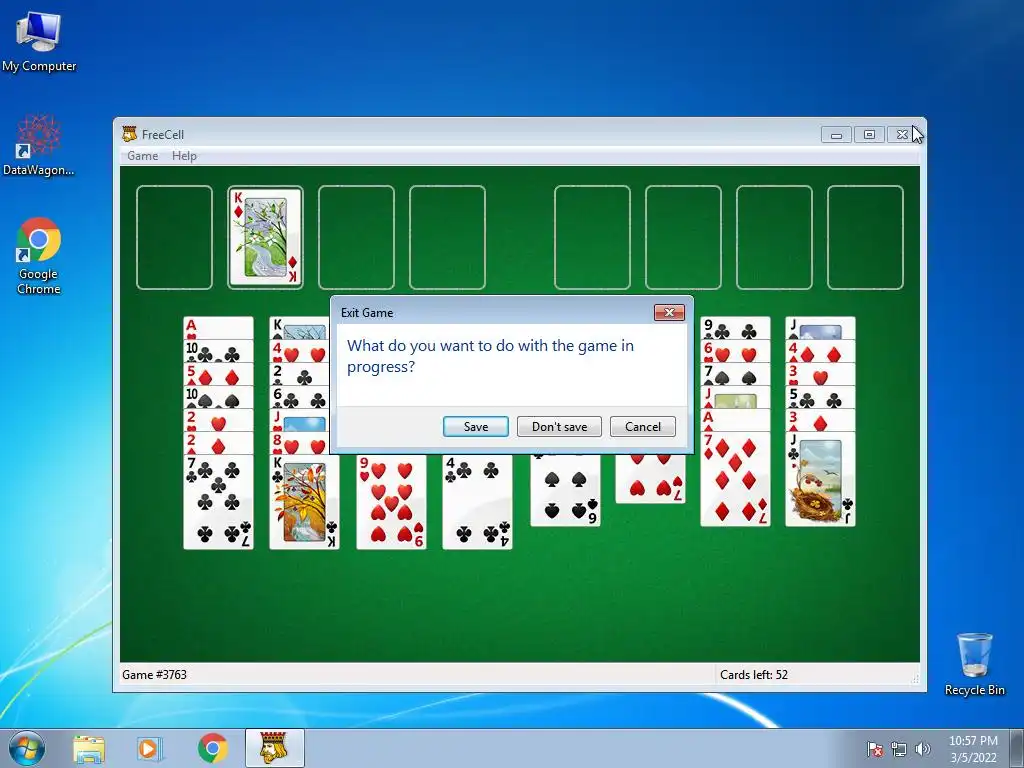This screenshot has height=768, width=1024.
Task: Open Google Chrome desktop shortcut
Action: tap(39, 256)
